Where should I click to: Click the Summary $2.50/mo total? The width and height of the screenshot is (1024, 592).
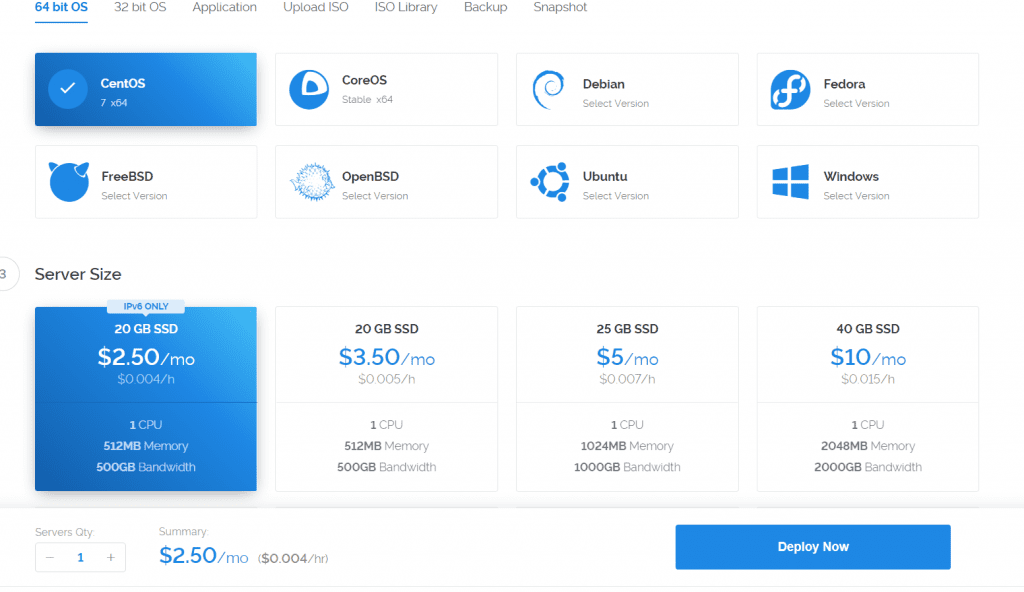coord(204,555)
